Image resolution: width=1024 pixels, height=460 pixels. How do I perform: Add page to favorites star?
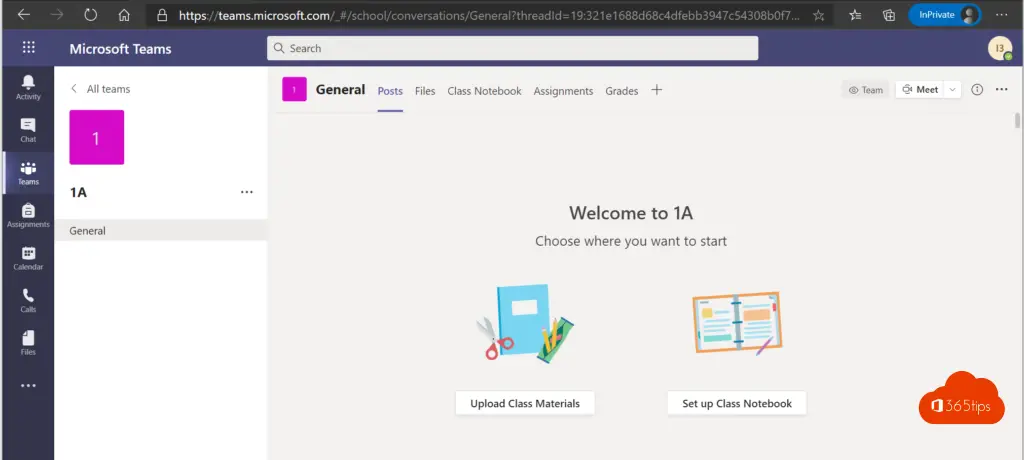(818, 15)
